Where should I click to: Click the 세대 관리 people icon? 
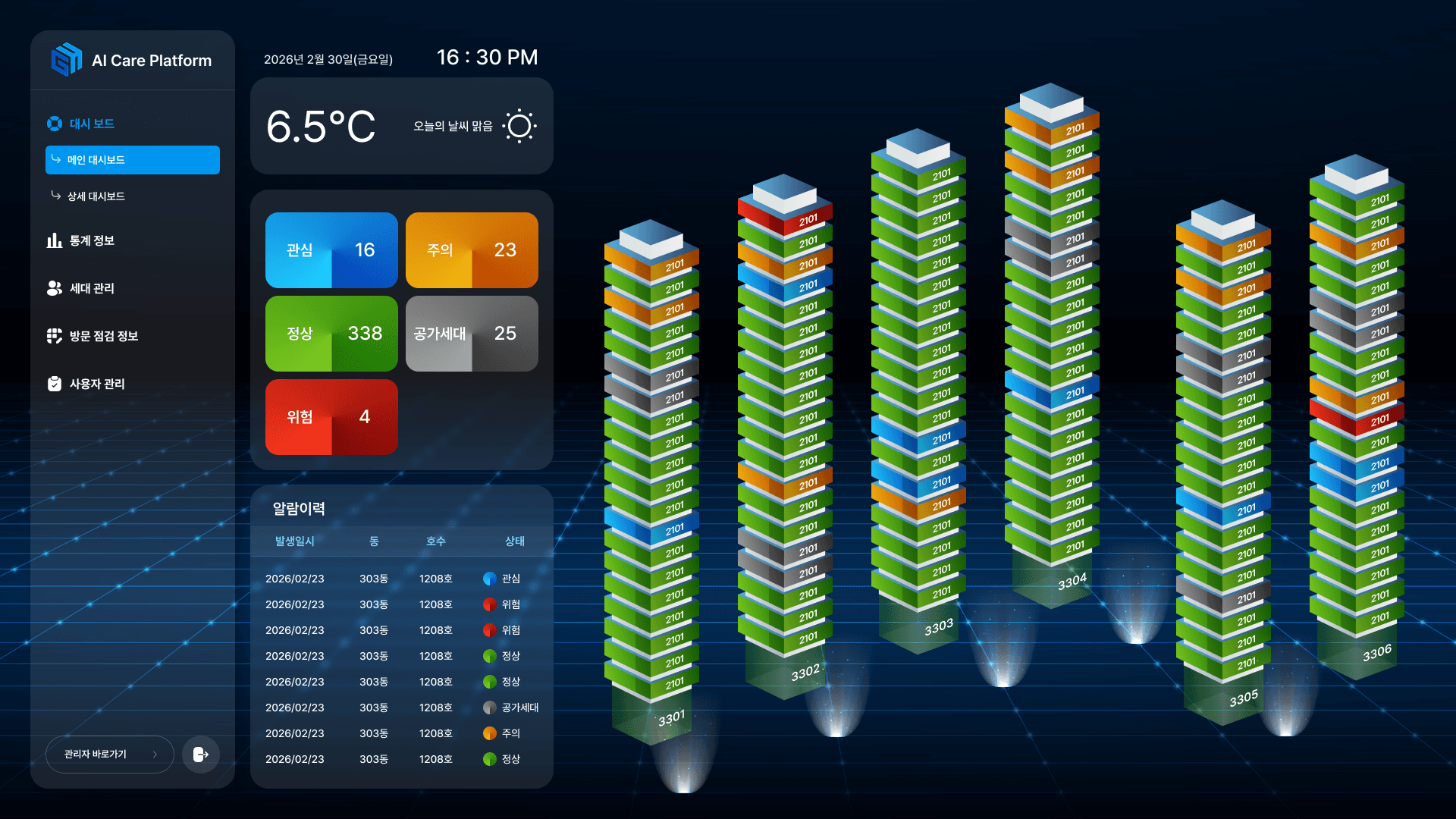click(x=55, y=288)
